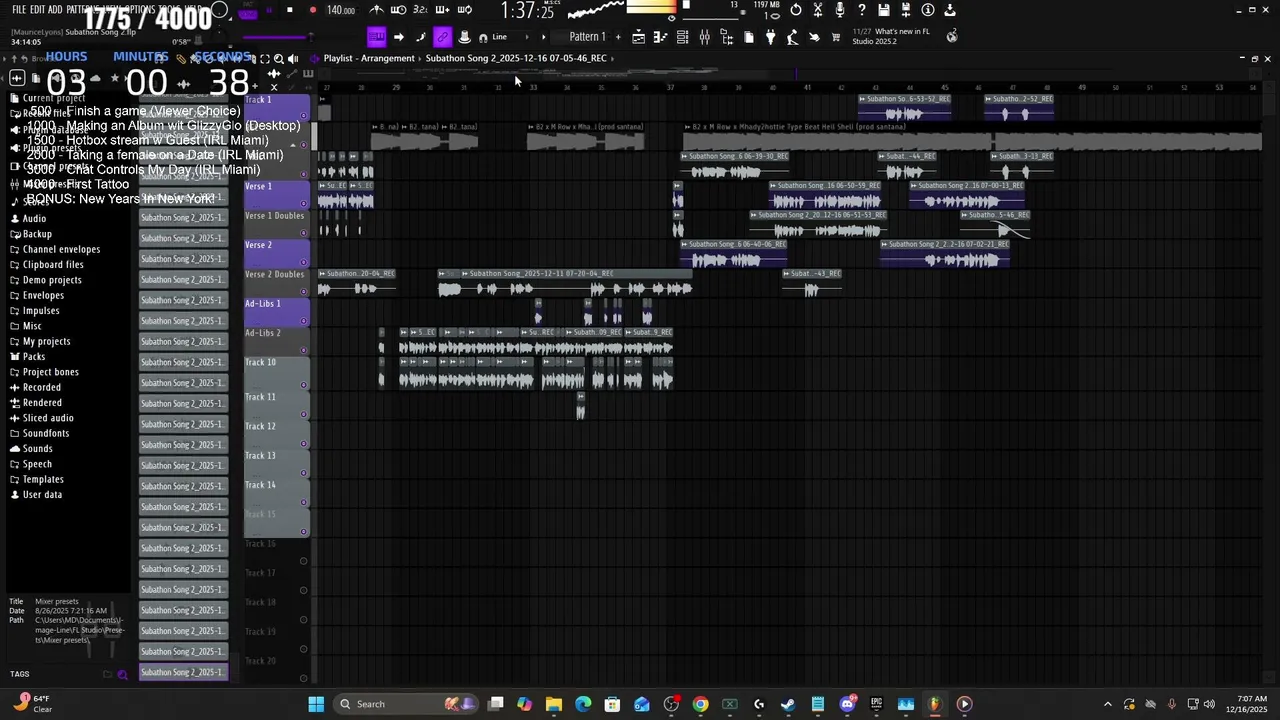
Task: Click the pause playback button
Action: click(268, 10)
